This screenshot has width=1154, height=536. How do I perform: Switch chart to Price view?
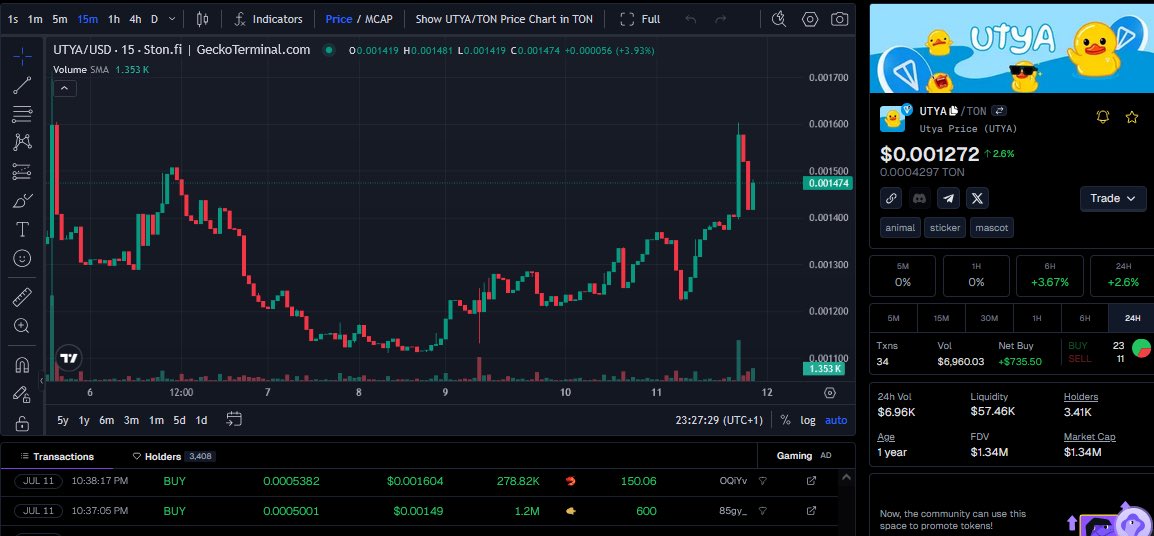tap(339, 19)
